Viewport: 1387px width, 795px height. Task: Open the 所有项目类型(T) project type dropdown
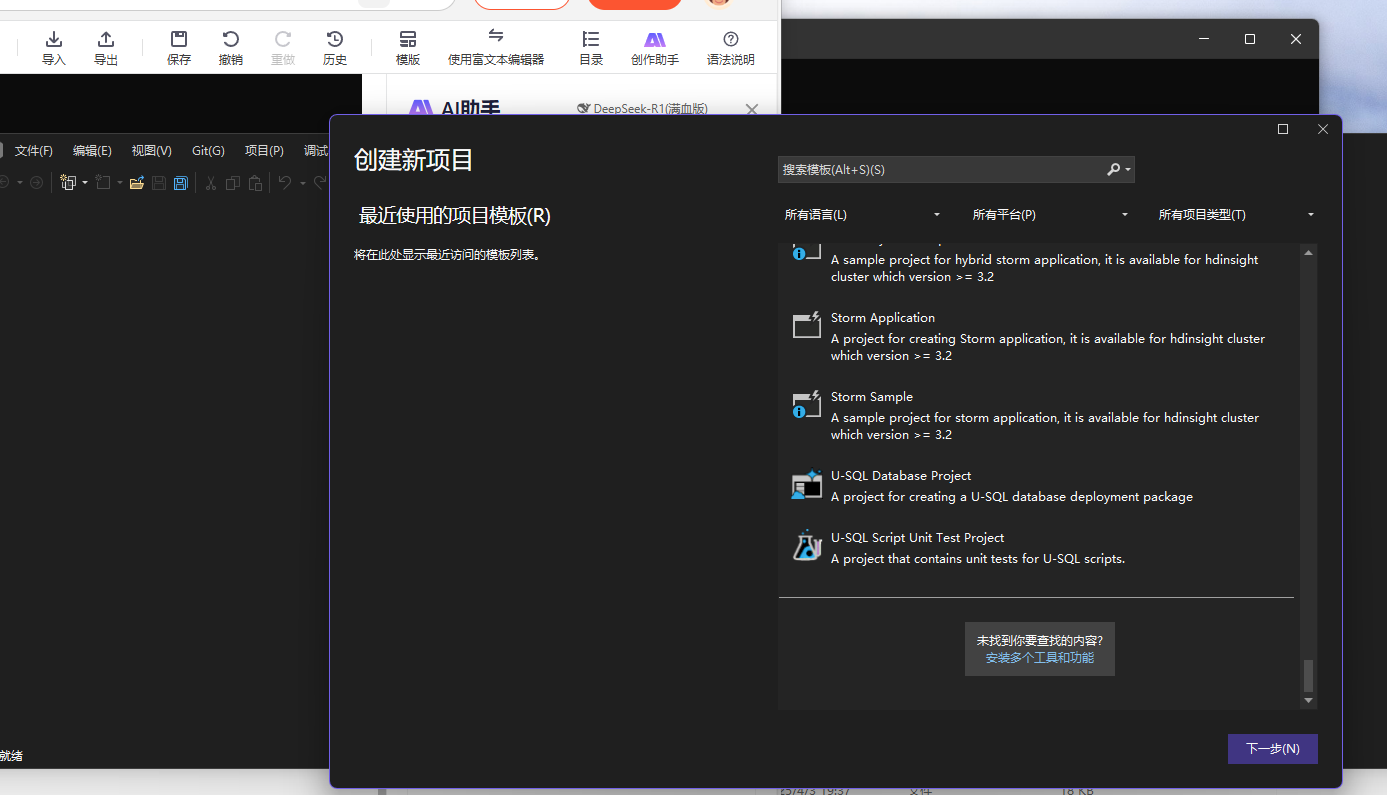(1237, 214)
